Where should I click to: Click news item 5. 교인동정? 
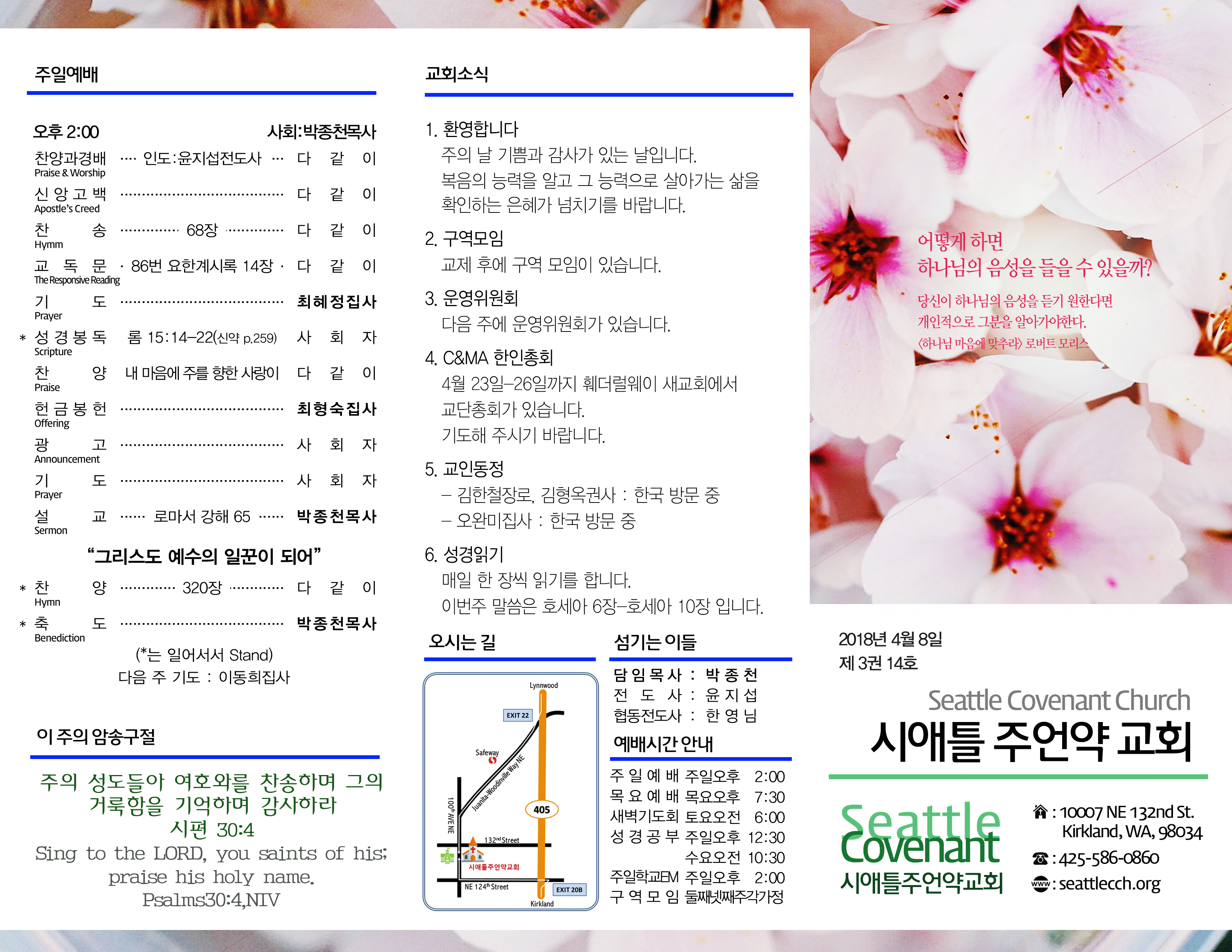pos(464,469)
